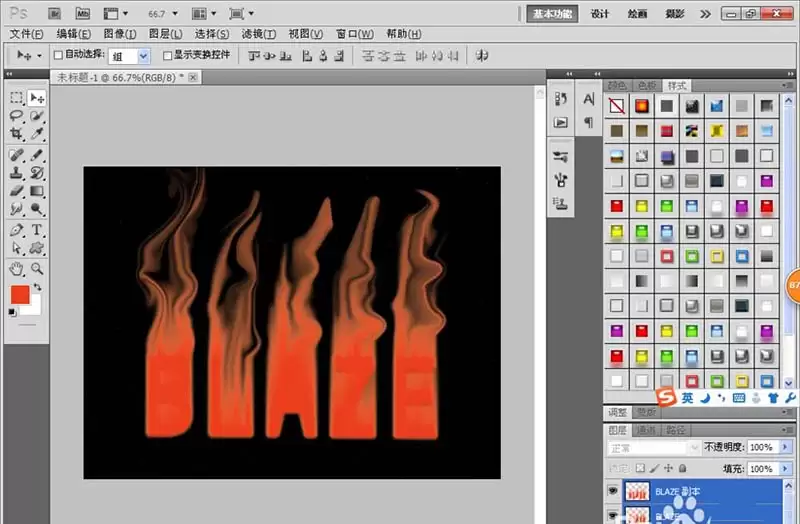Open the 滤镜(T) menu
This screenshot has height=524, width=800.
point(259,34)
